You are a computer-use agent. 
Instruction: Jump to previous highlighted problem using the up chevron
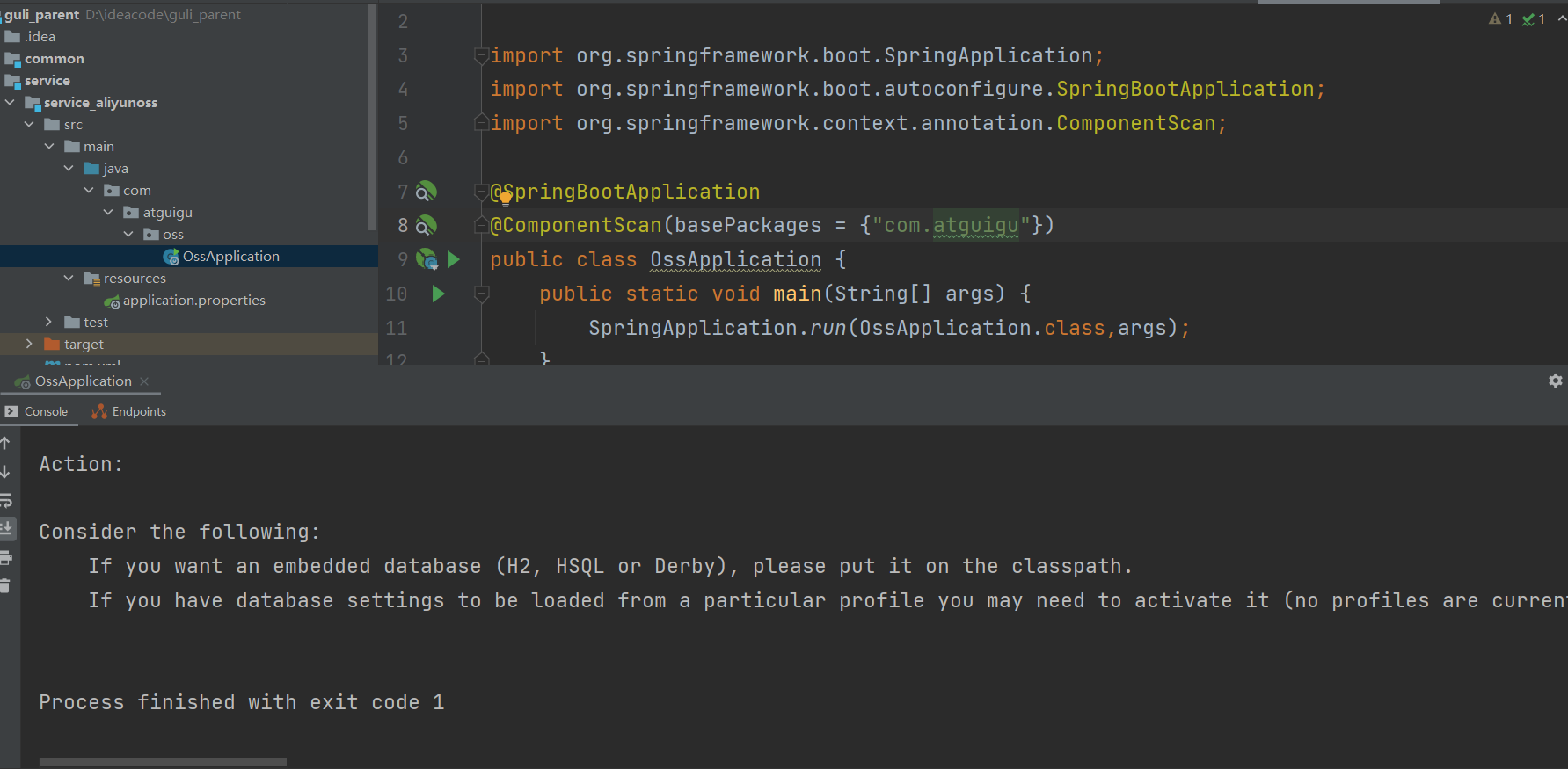[x=1562, y=18]
